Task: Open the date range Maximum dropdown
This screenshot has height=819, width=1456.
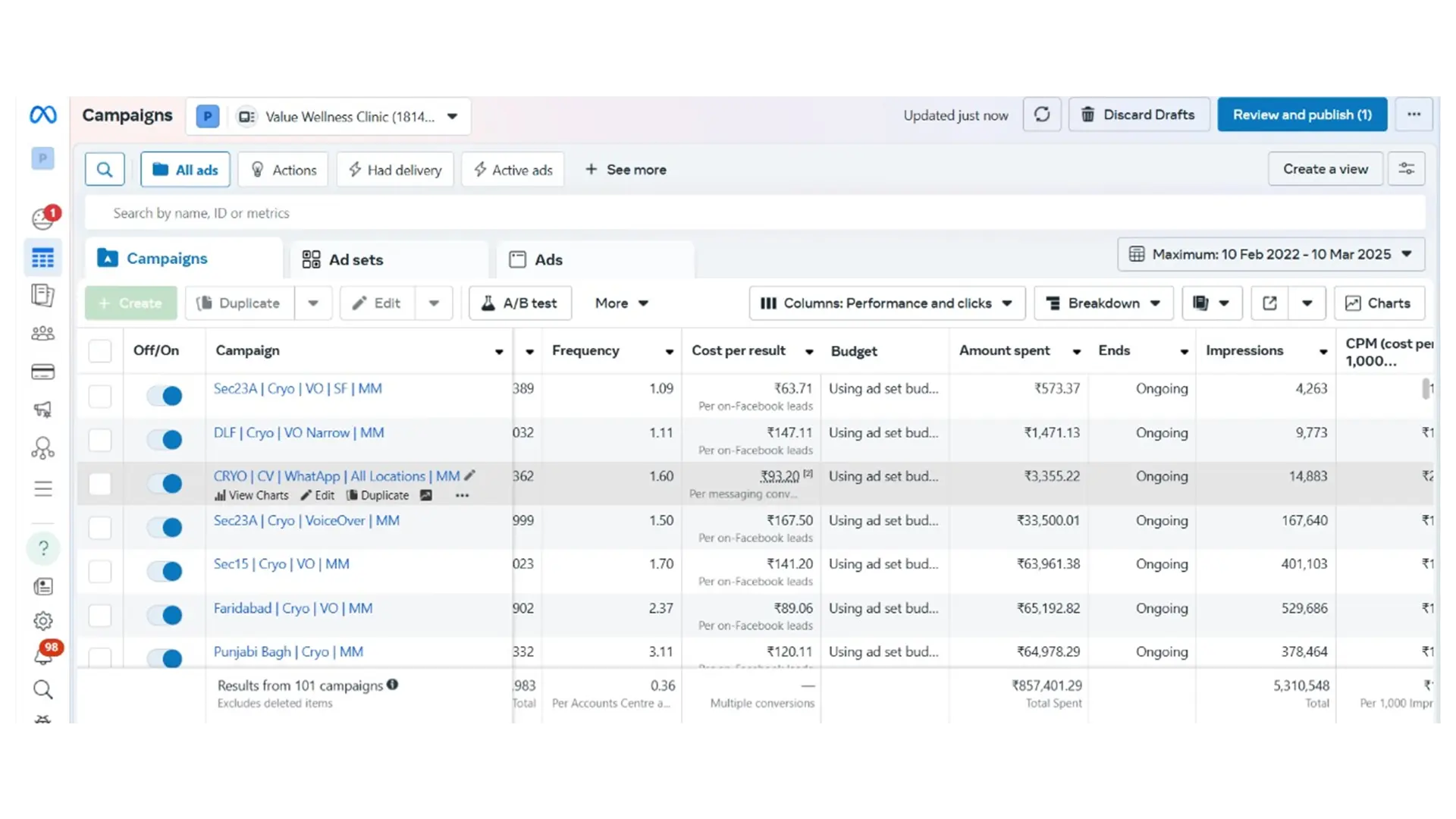Action: click(x=1271, y=254)
